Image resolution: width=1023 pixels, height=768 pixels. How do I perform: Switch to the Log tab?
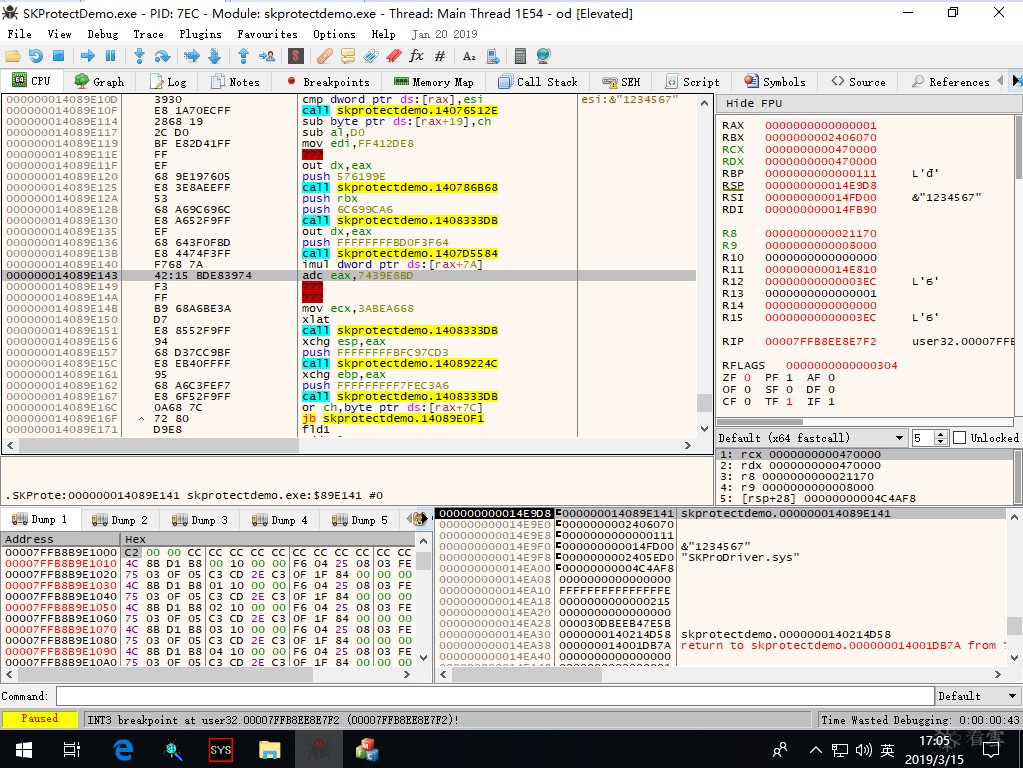point(168,82)
